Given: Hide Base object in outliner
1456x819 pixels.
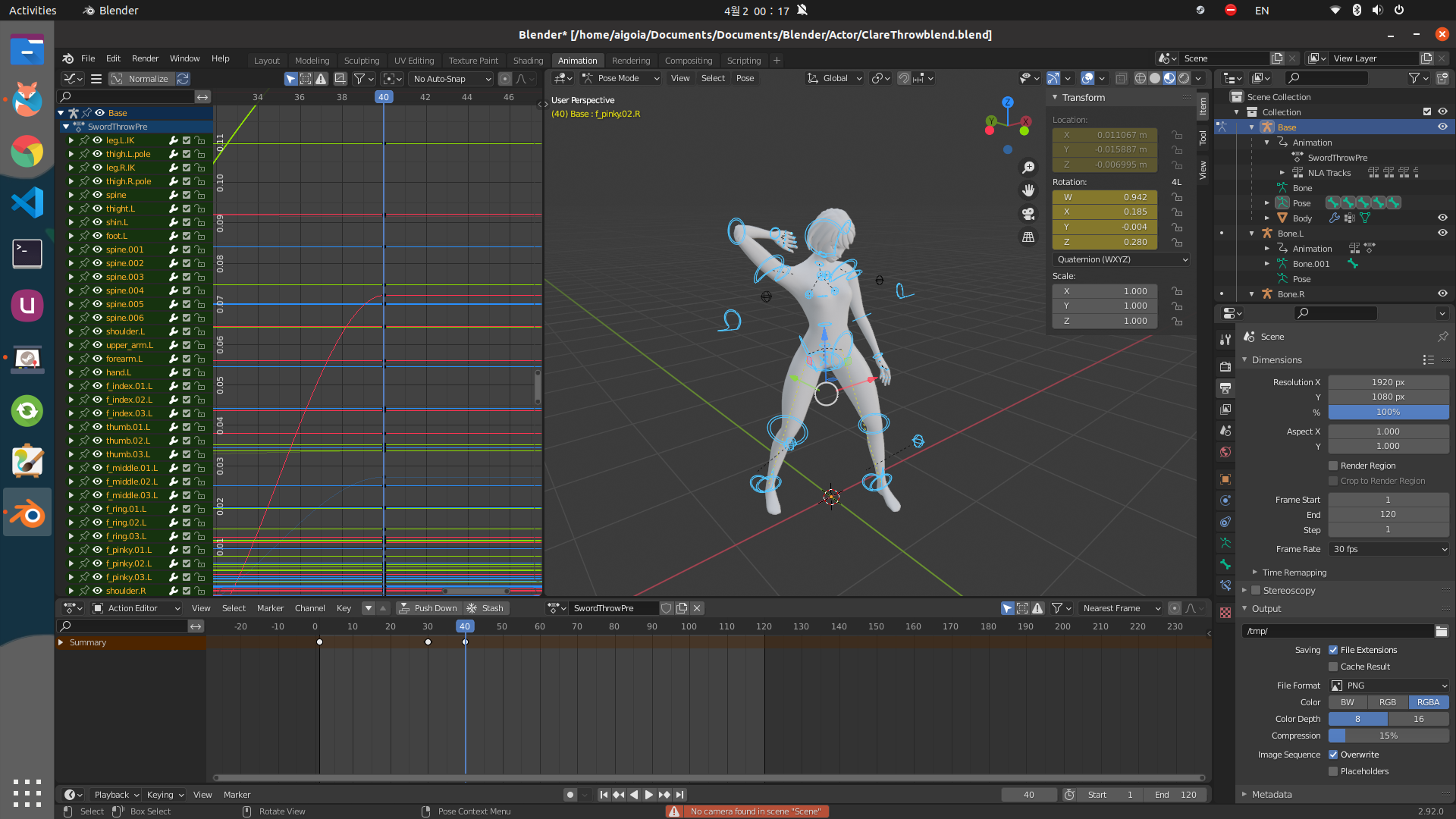Looking at the screenshot, I should (x=1442, y=127).
